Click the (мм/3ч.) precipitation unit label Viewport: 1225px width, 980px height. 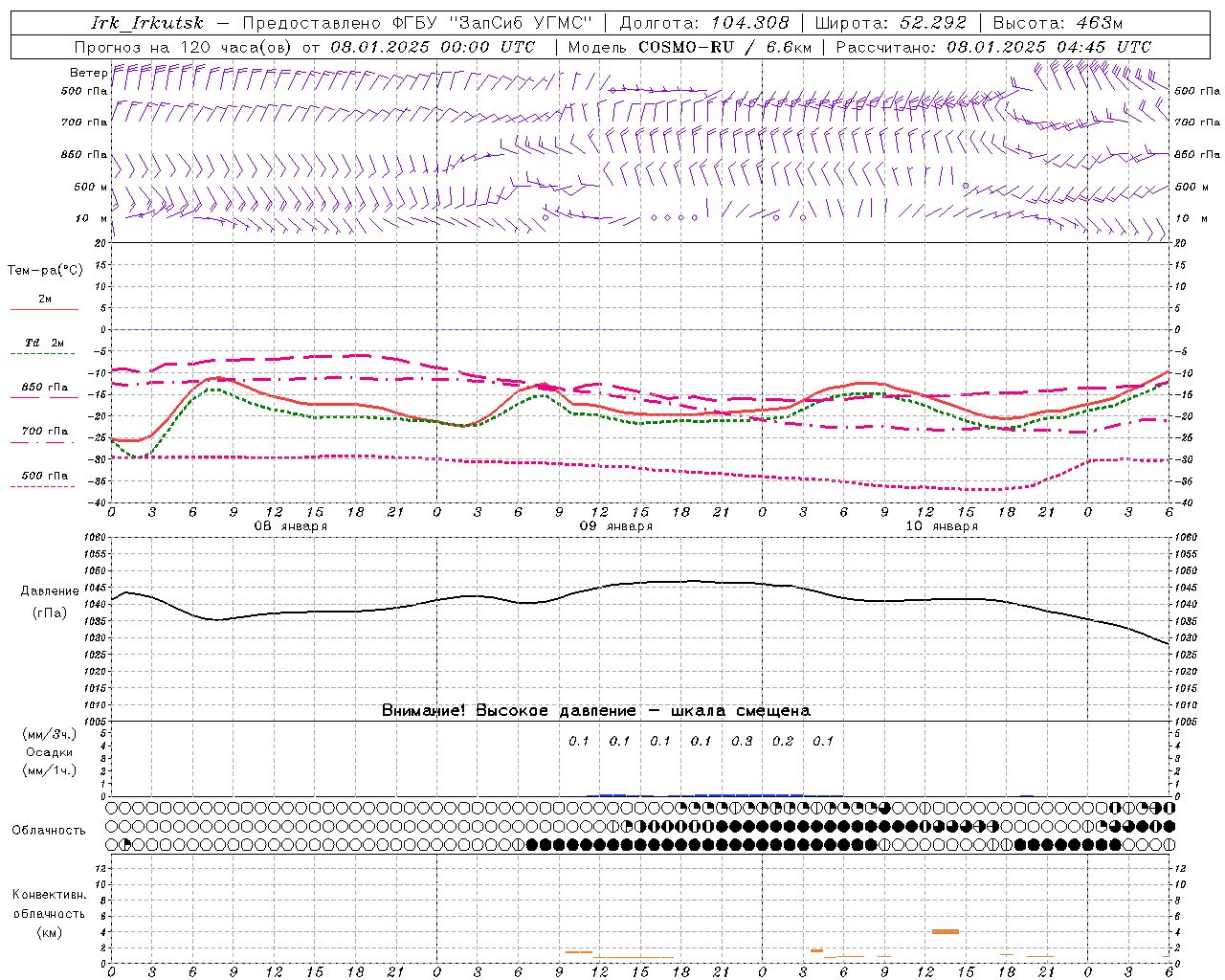click(50, 734)
